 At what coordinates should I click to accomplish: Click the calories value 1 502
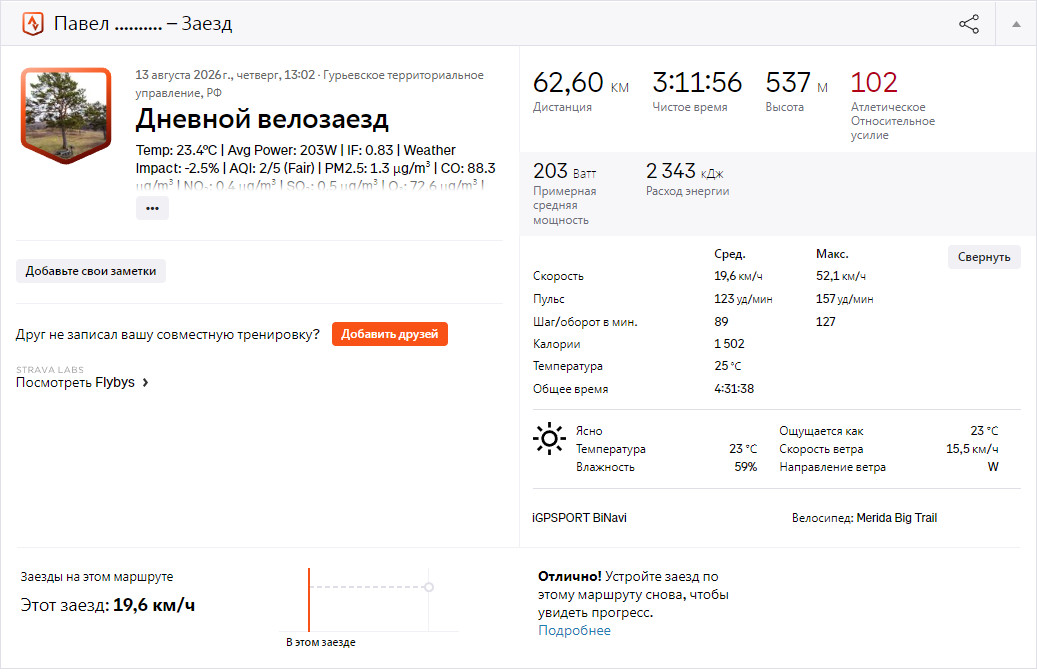coord(729,344)
